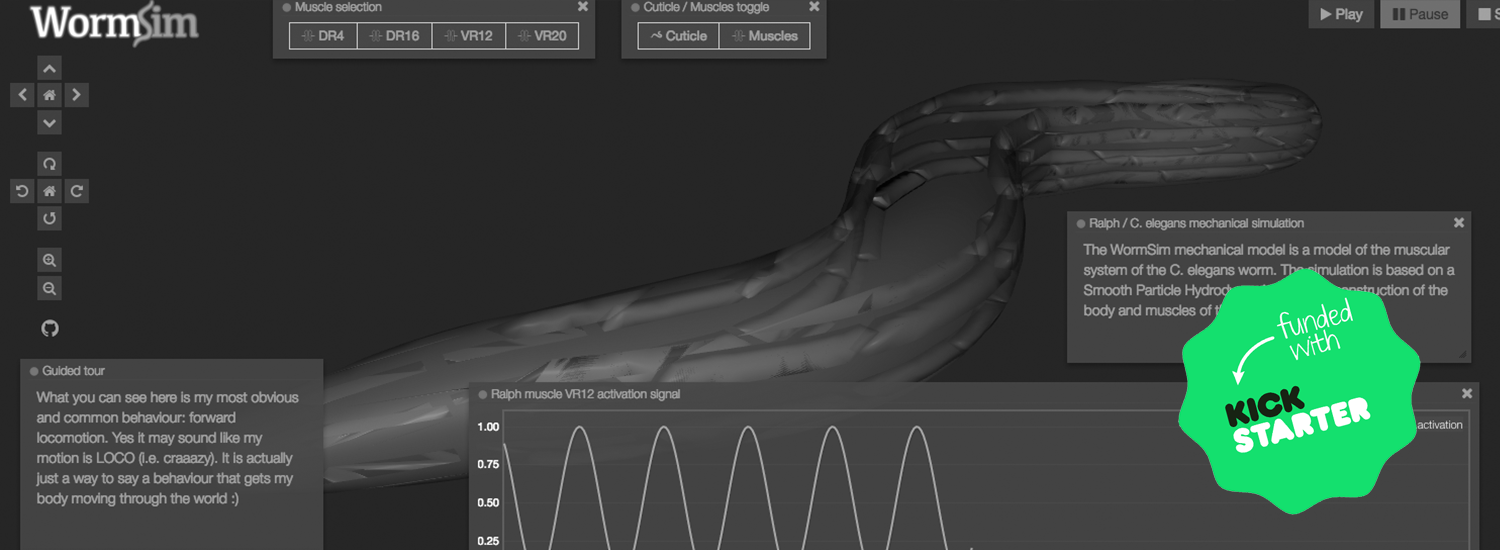
Task: Pause the running simulation
Action: point(1420,14)
